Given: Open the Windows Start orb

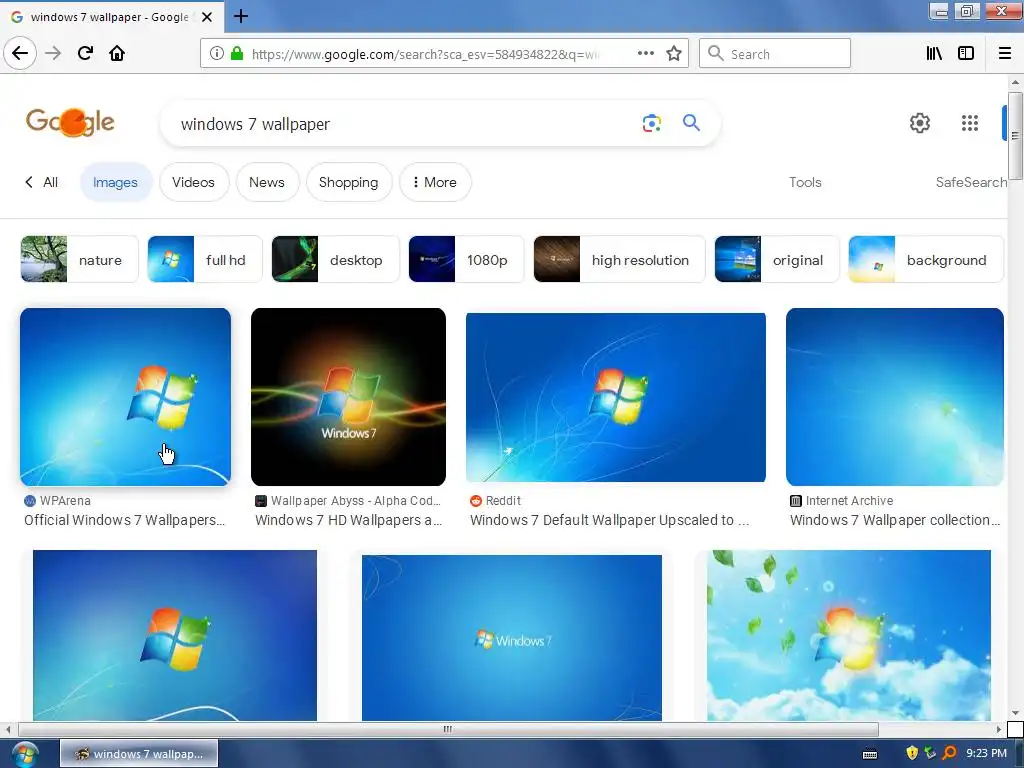Looking at the screenshot, I should tap(24, 754).
